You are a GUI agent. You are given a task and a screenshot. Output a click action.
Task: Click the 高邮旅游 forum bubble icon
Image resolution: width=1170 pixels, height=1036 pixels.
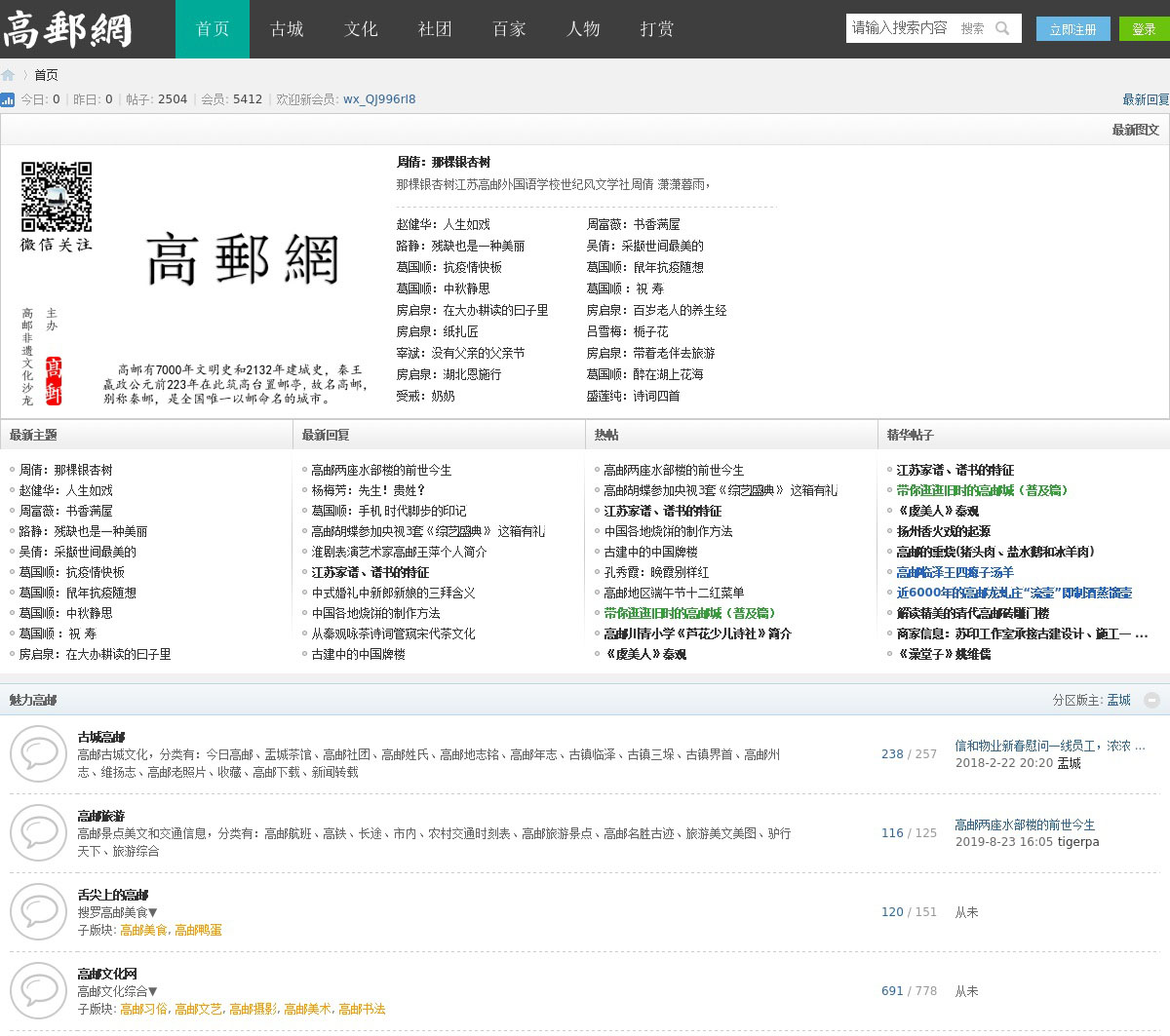[x=38, y=833]
